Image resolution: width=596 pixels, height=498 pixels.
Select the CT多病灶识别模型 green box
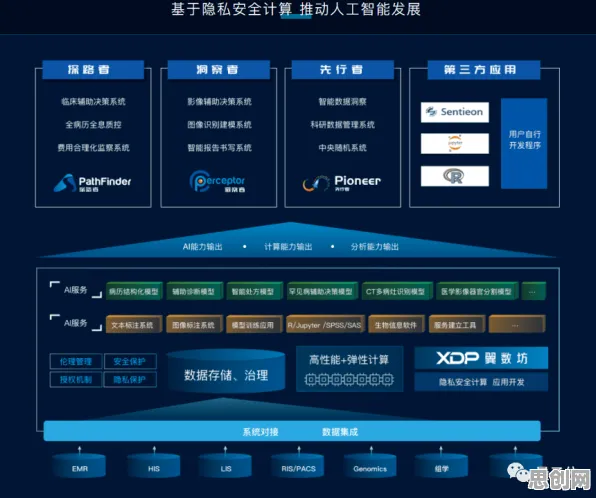(x=397, y=292)
